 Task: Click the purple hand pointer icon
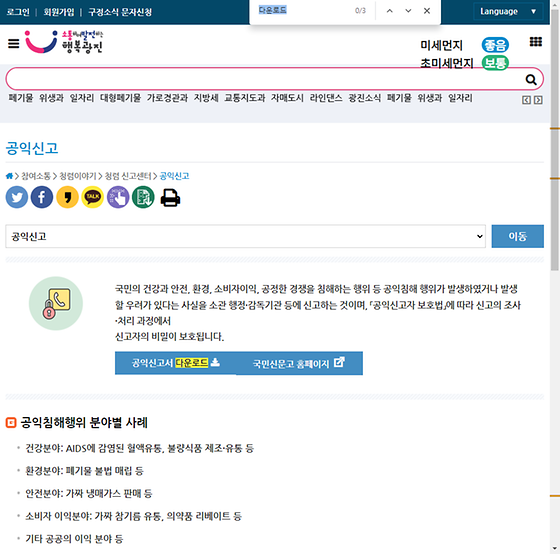pyautogui.click(x=118, y=197)
